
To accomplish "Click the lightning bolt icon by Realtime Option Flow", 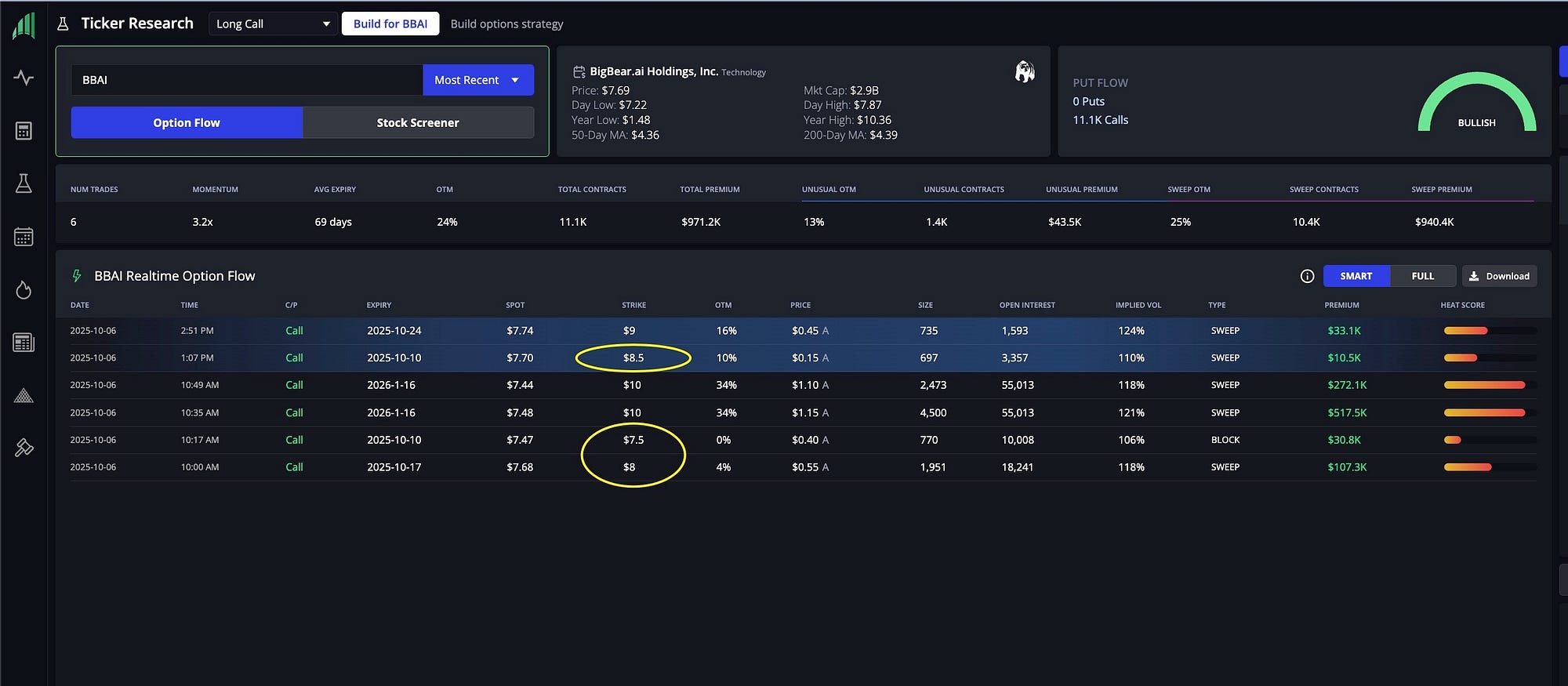I will tap(77, 276).
